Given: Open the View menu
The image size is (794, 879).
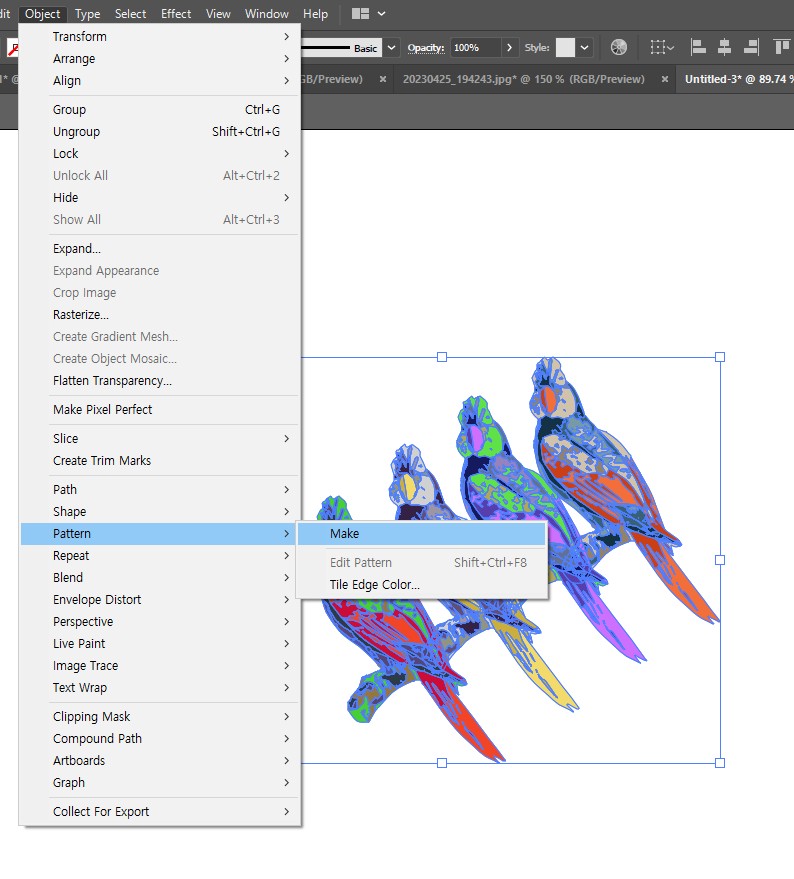Looking at the screenshot, I should (x=218, y=13).
